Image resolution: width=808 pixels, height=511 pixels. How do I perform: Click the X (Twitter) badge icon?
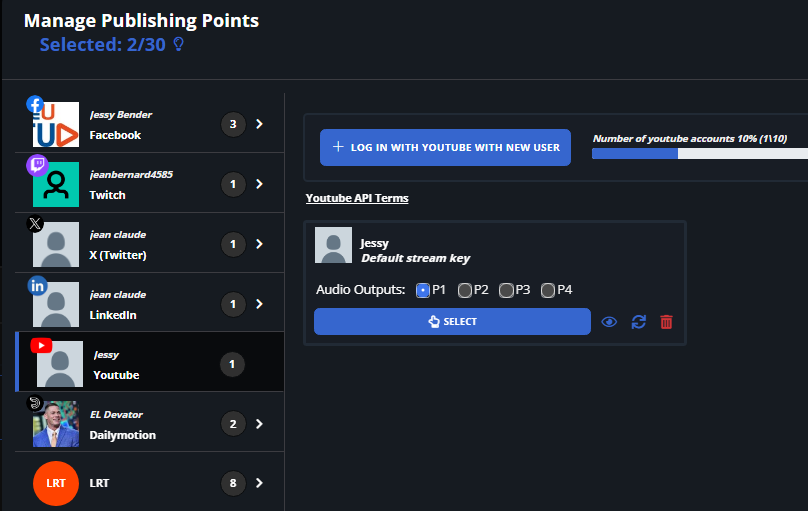(x=36, y=225)
